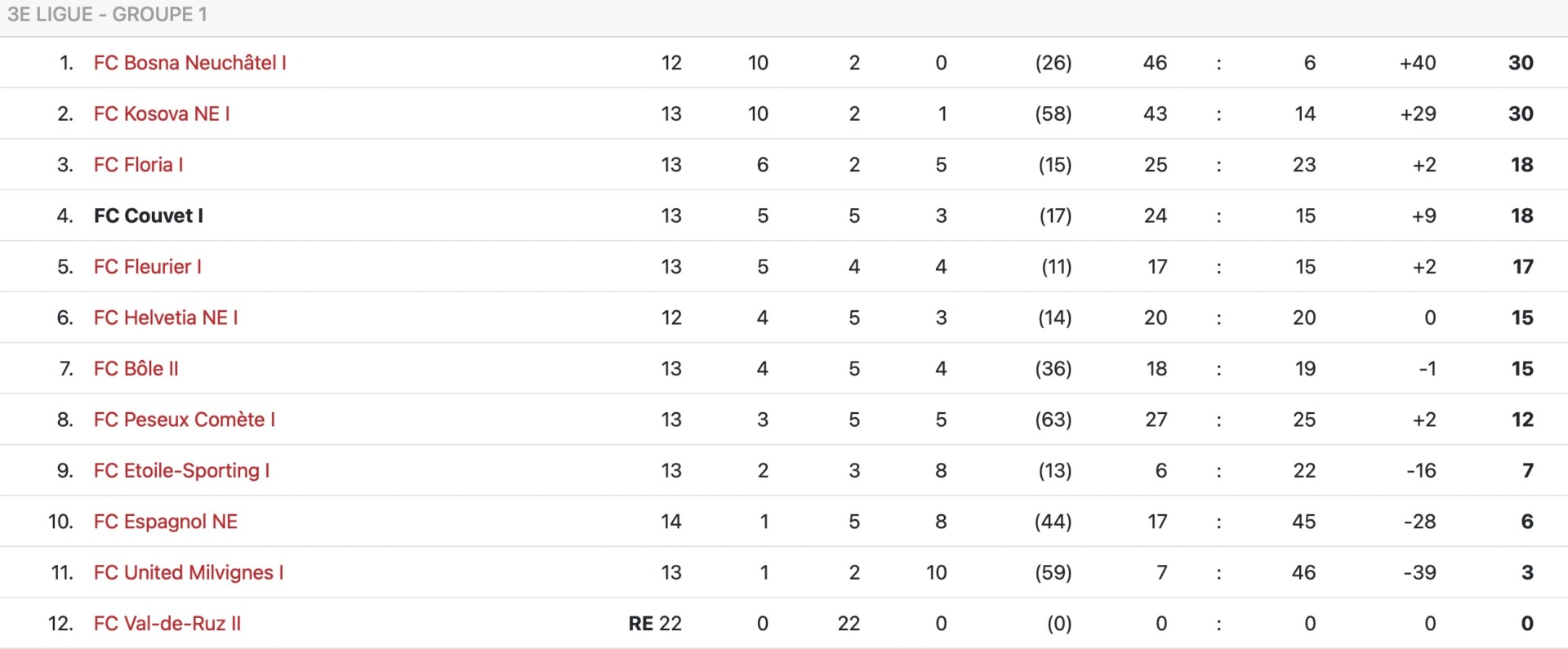Click the (58) fair-play points for Kosova

pyautogui.click(x=1053, y=114)
